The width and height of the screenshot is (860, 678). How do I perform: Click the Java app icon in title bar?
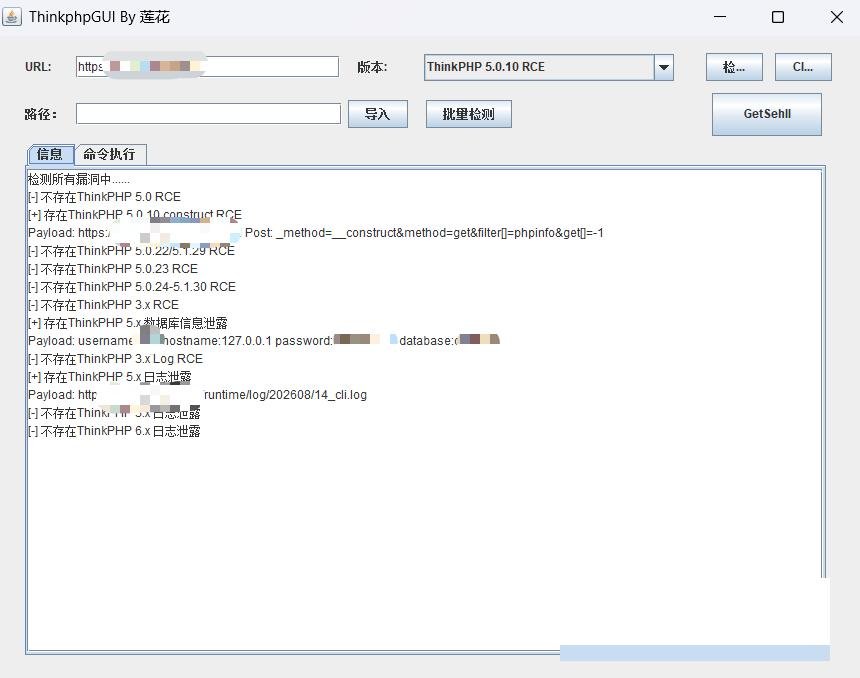point(12,17)
